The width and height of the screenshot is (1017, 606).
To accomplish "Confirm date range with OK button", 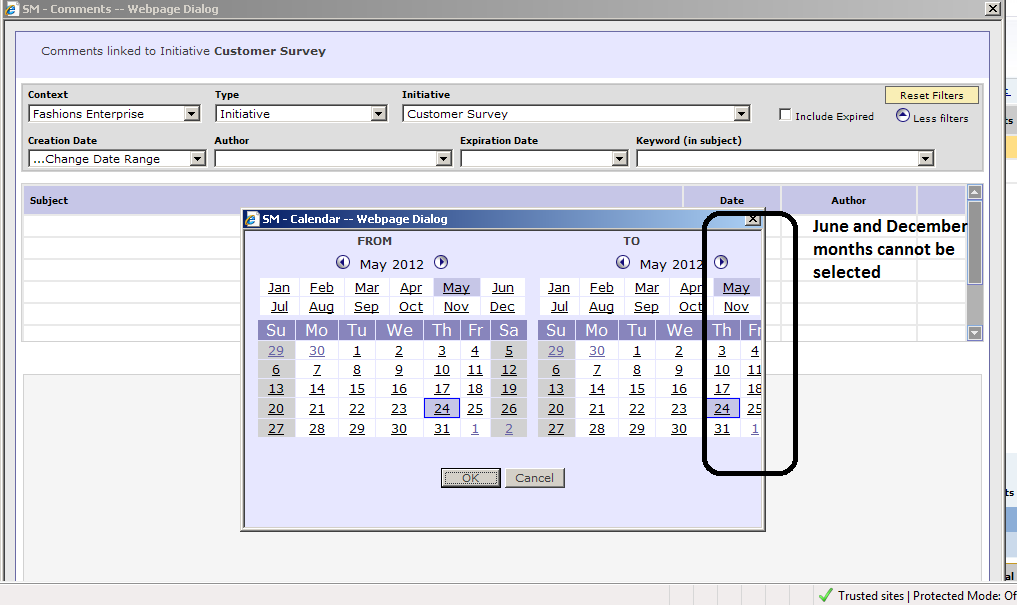I will coord(471,478).
